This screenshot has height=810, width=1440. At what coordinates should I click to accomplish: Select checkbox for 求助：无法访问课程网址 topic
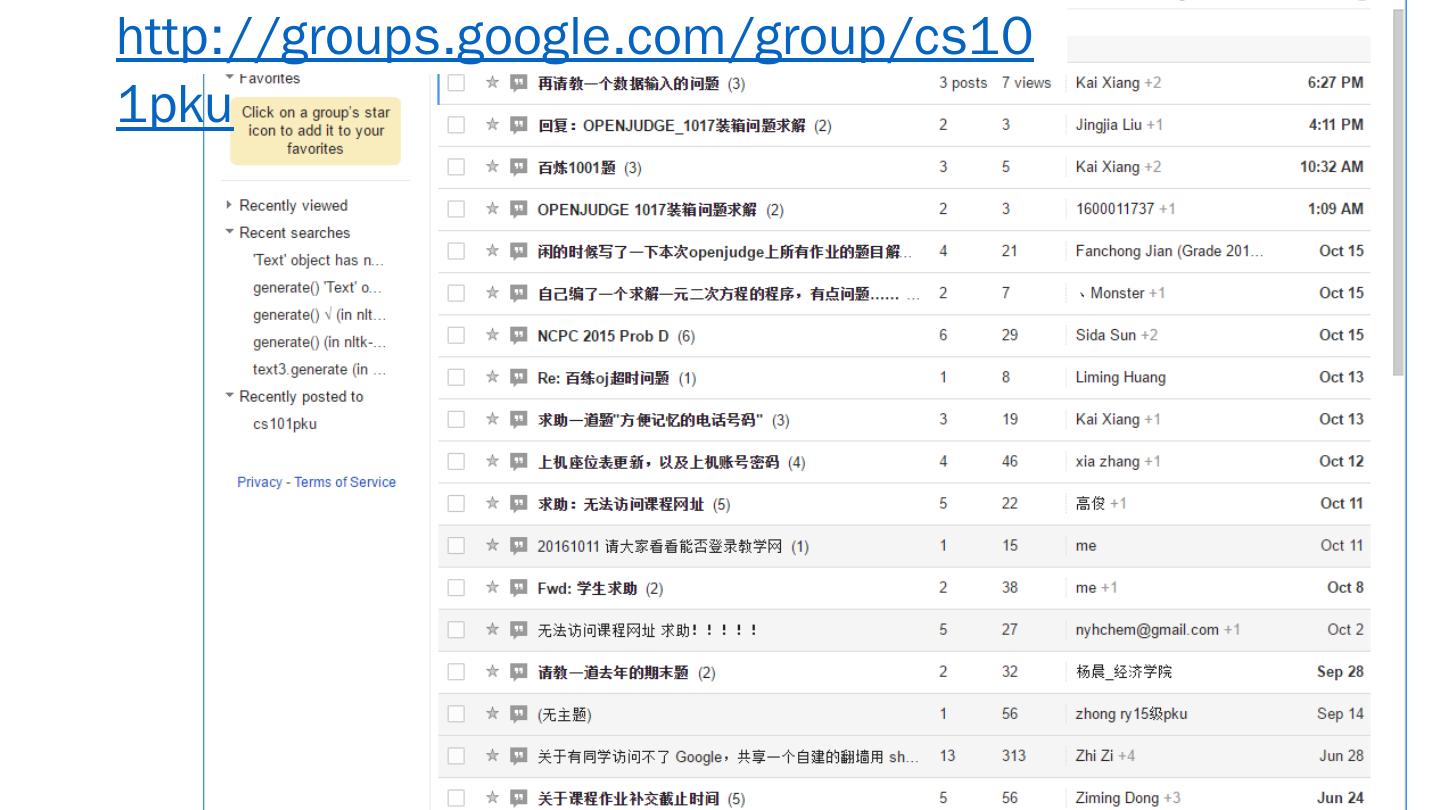[x=456, y=504]
